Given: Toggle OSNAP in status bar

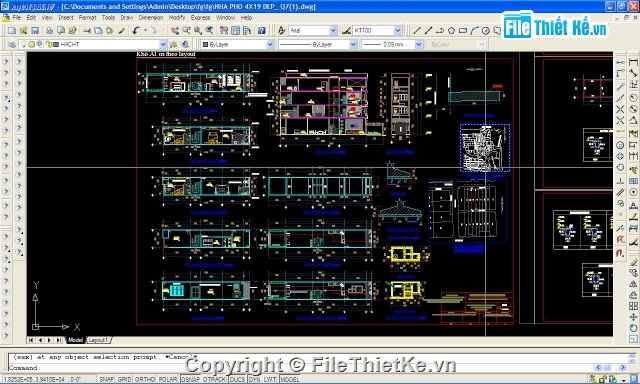Looking at the screenshot, I should pyautogui.click(x=190, y=380).
